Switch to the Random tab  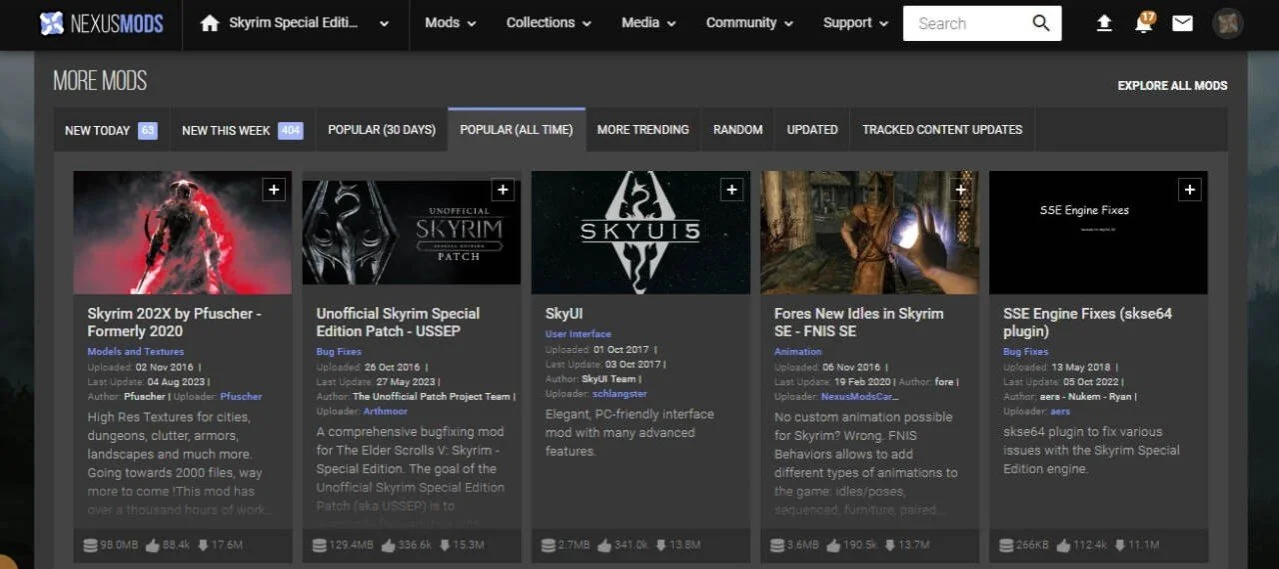pyautogui.click(x=738, y=130)
